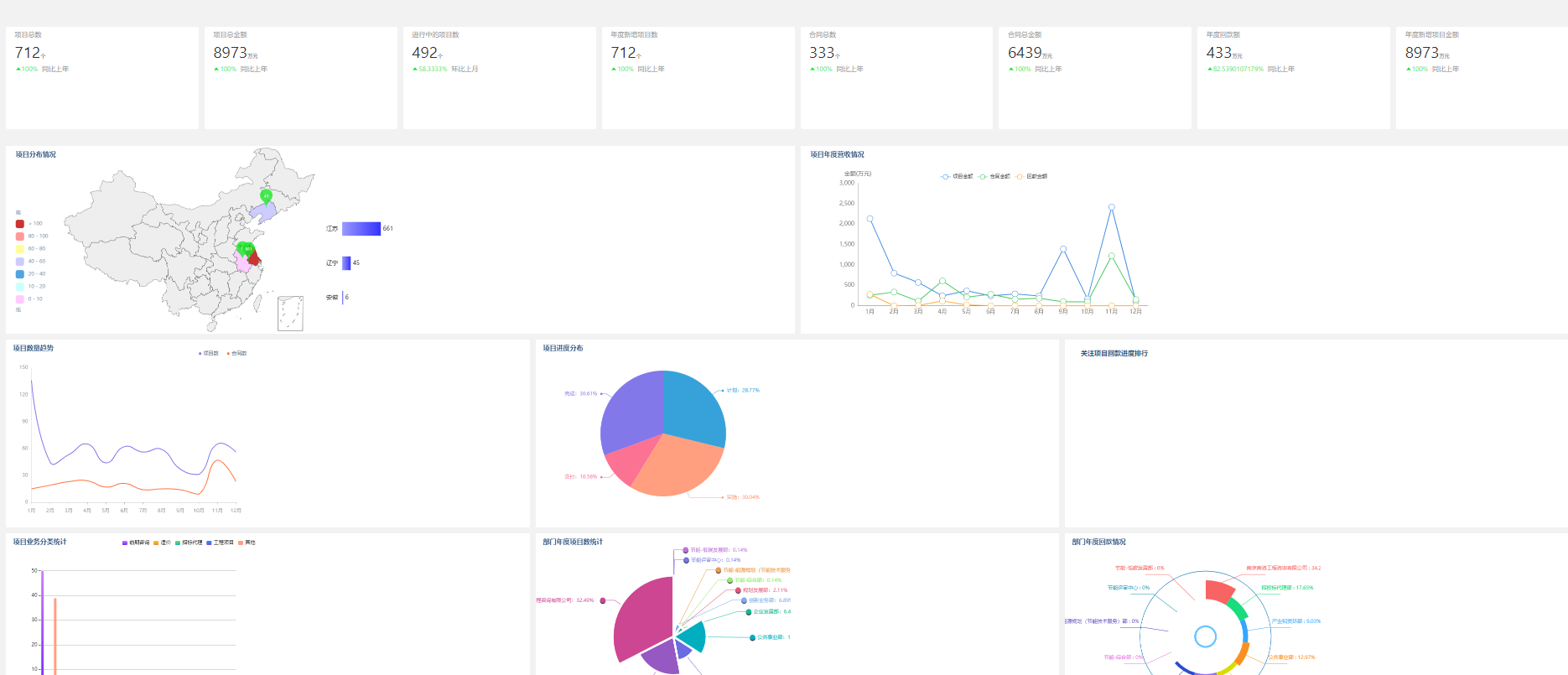The image size is (1568, 675).
Task: Click the 年度回款额 value 433
Action: click(x=1219, y=53)
